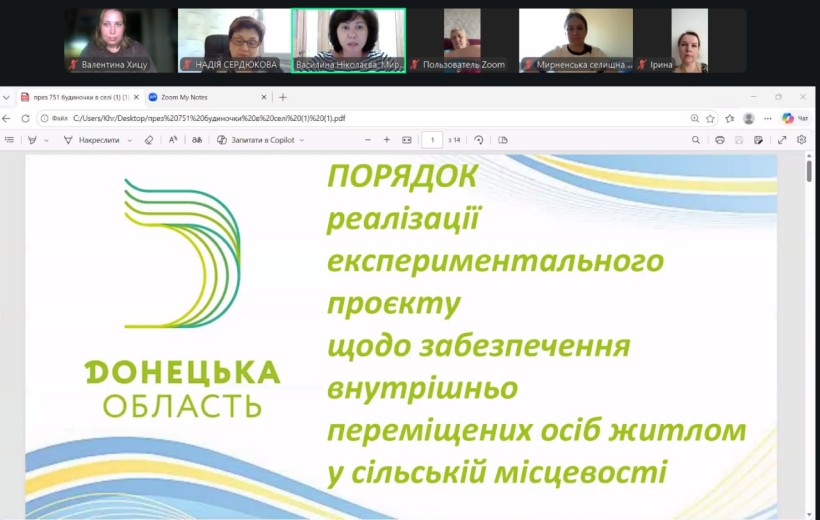Open a new browser tab
Viewport: 820px width, 520px height.
click(x=283, y=97)
